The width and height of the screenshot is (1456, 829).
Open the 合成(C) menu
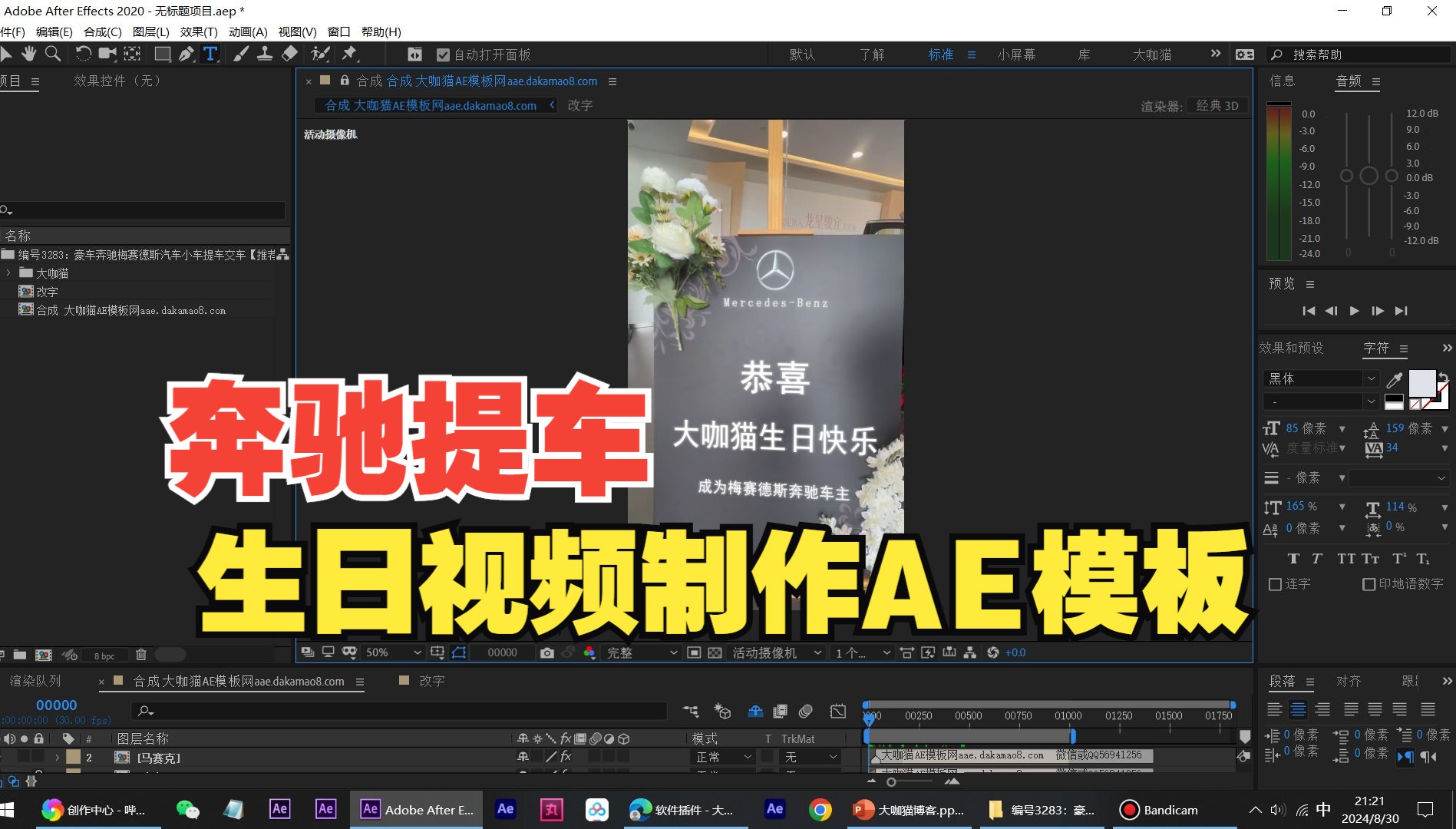pos(103,31)
